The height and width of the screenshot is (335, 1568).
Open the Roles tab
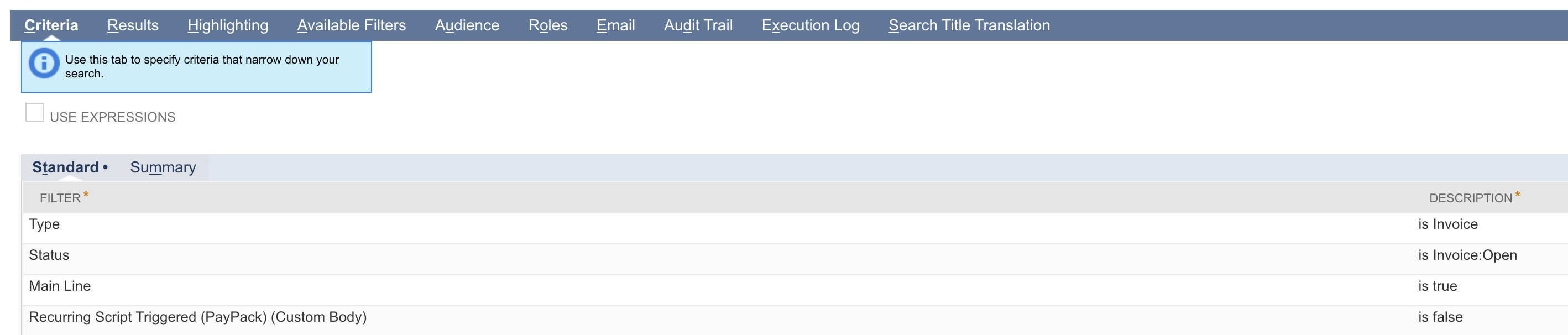point(547,25)
